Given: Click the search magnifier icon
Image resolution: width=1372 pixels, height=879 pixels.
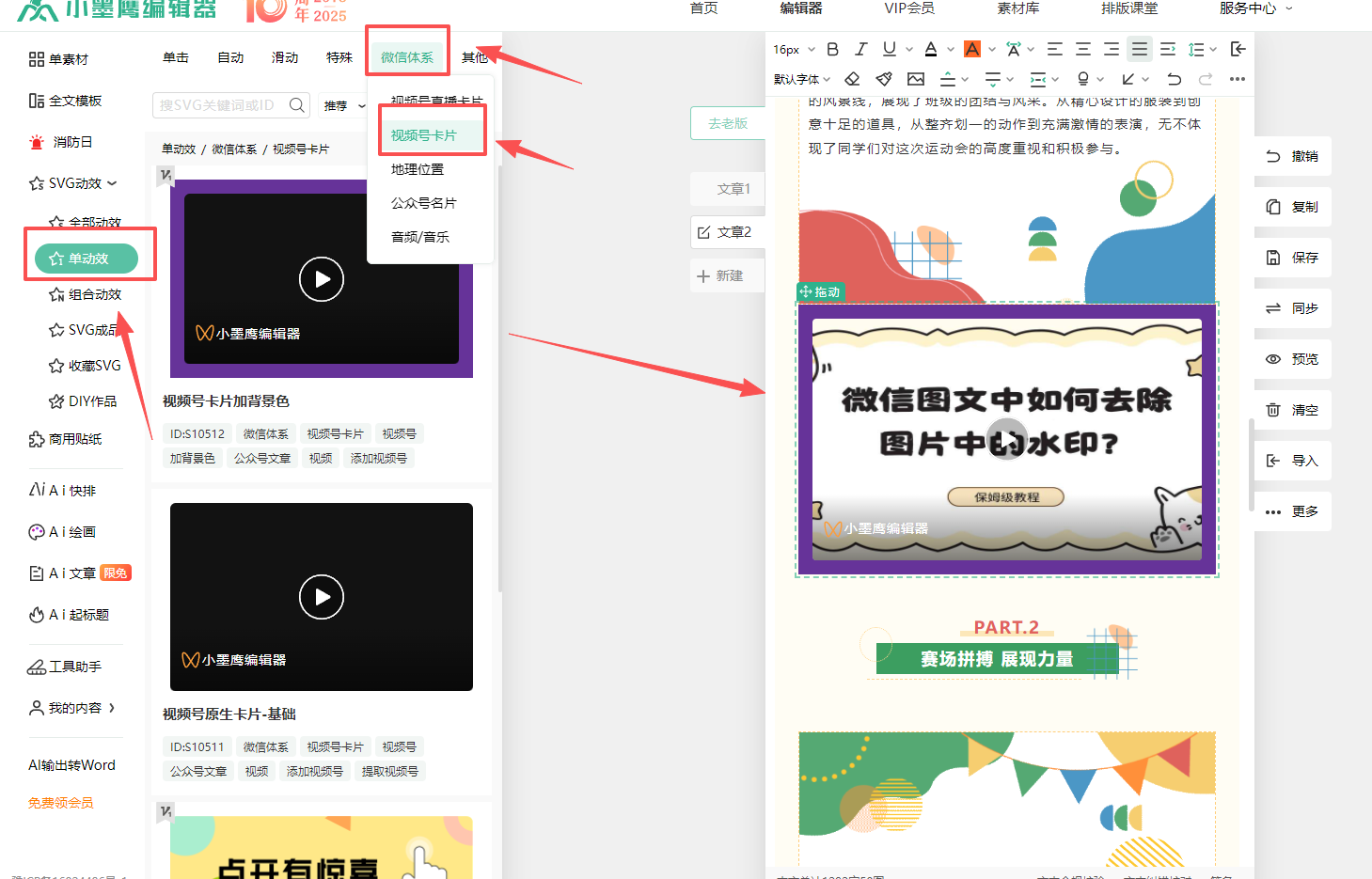Looking at the screenshot, I should [x=297, y=104].
